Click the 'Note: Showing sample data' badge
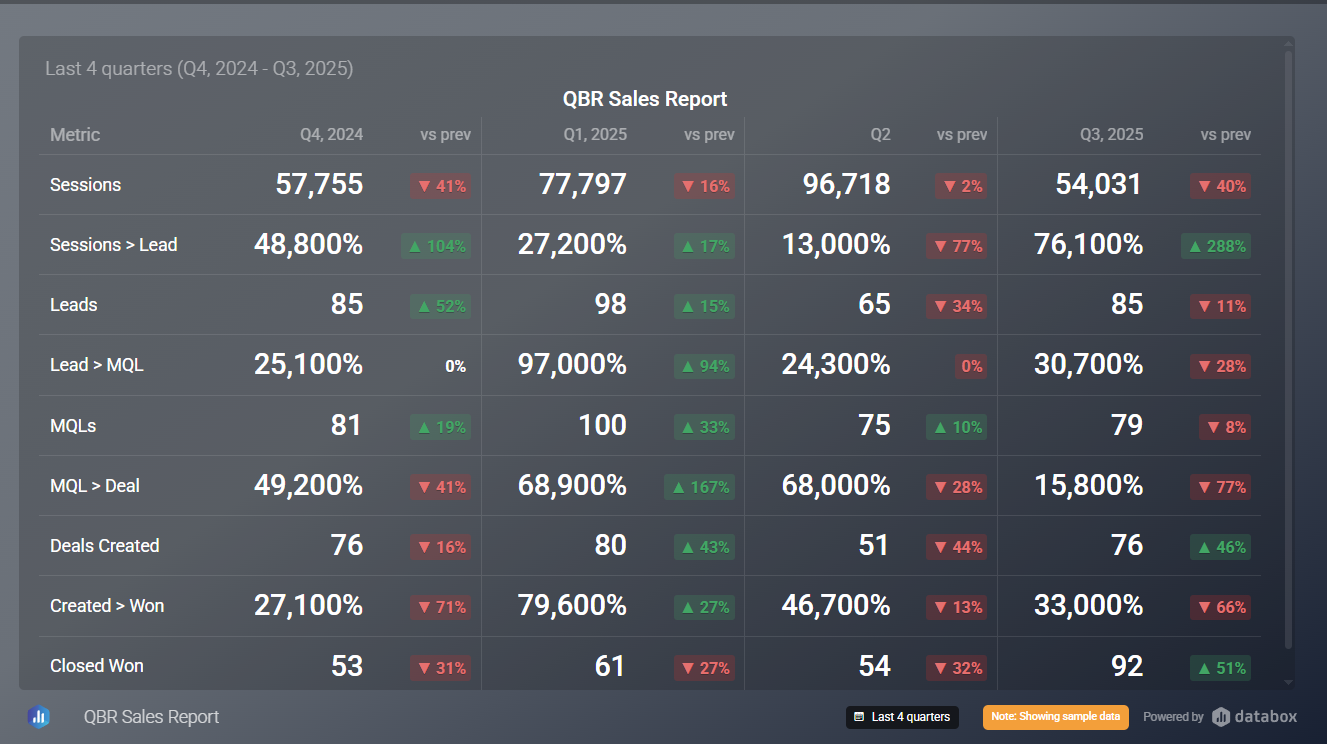The width and height of the screenshot is (1327, 744). click(x=1055, y=717)
